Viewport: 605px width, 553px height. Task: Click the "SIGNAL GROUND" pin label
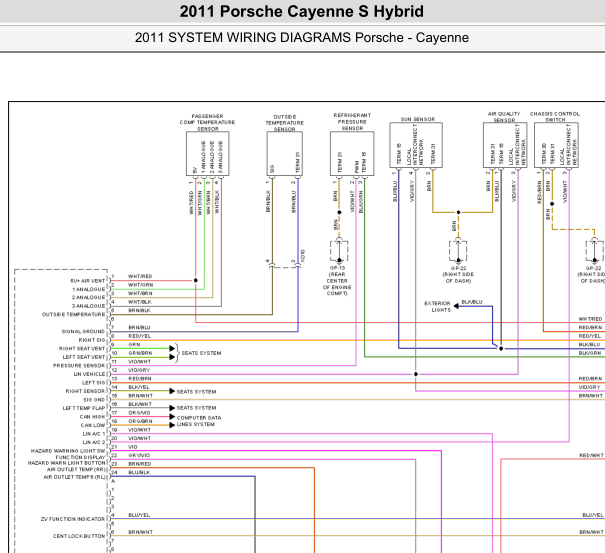point(83,331)
